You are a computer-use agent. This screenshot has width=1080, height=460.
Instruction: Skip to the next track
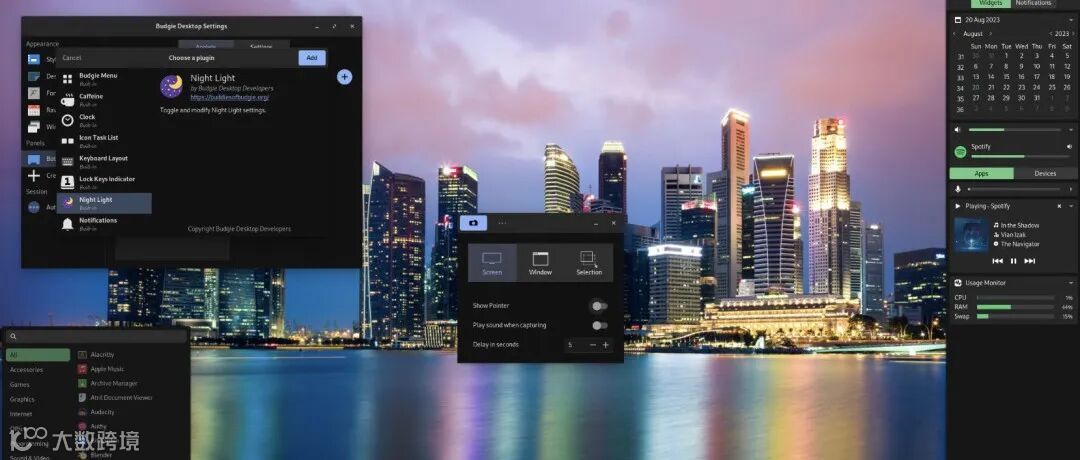click(x=1030, y=261)
